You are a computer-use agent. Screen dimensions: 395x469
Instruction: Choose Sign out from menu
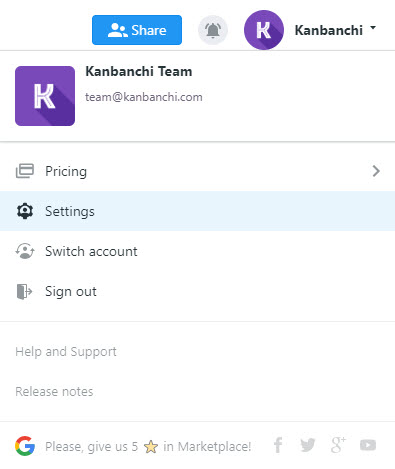[x=197, y=291]
